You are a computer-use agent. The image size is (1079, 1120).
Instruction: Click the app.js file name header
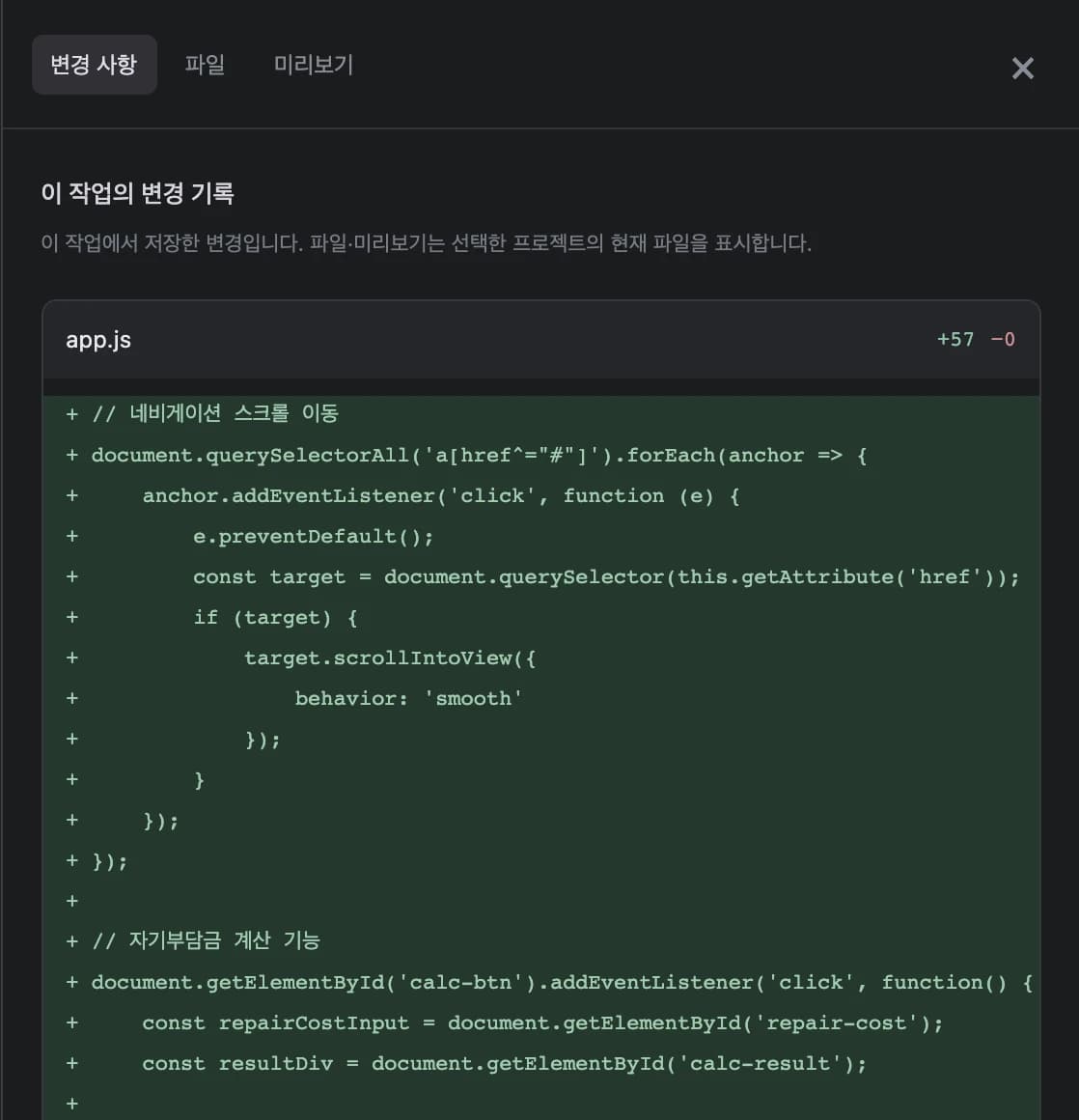click(x=98, y=340)
